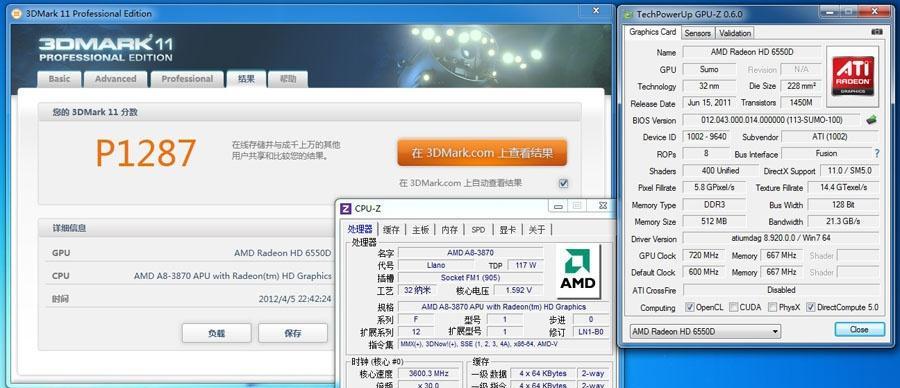Minimize the CPU-Z window
This screenshot has width=900, height=388.
[x=558, y=205]
